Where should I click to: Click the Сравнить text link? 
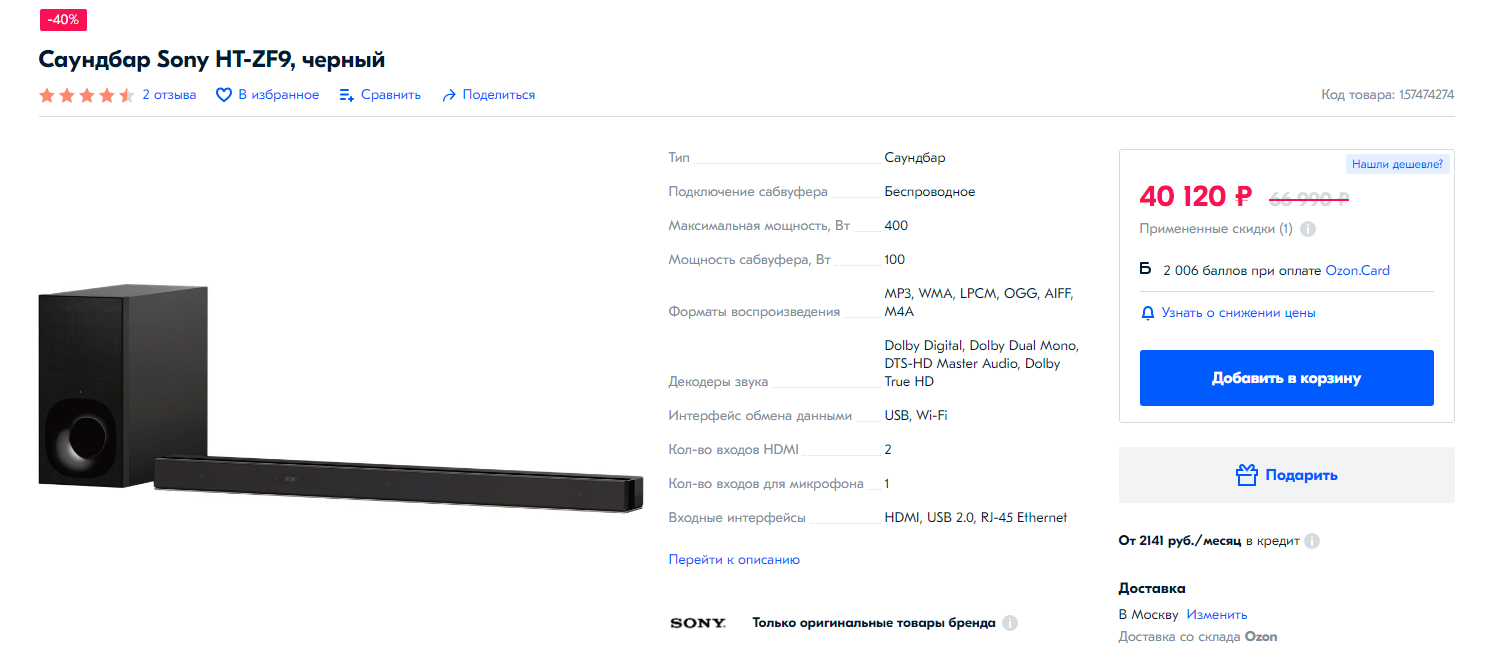click(x=391, y=95)
